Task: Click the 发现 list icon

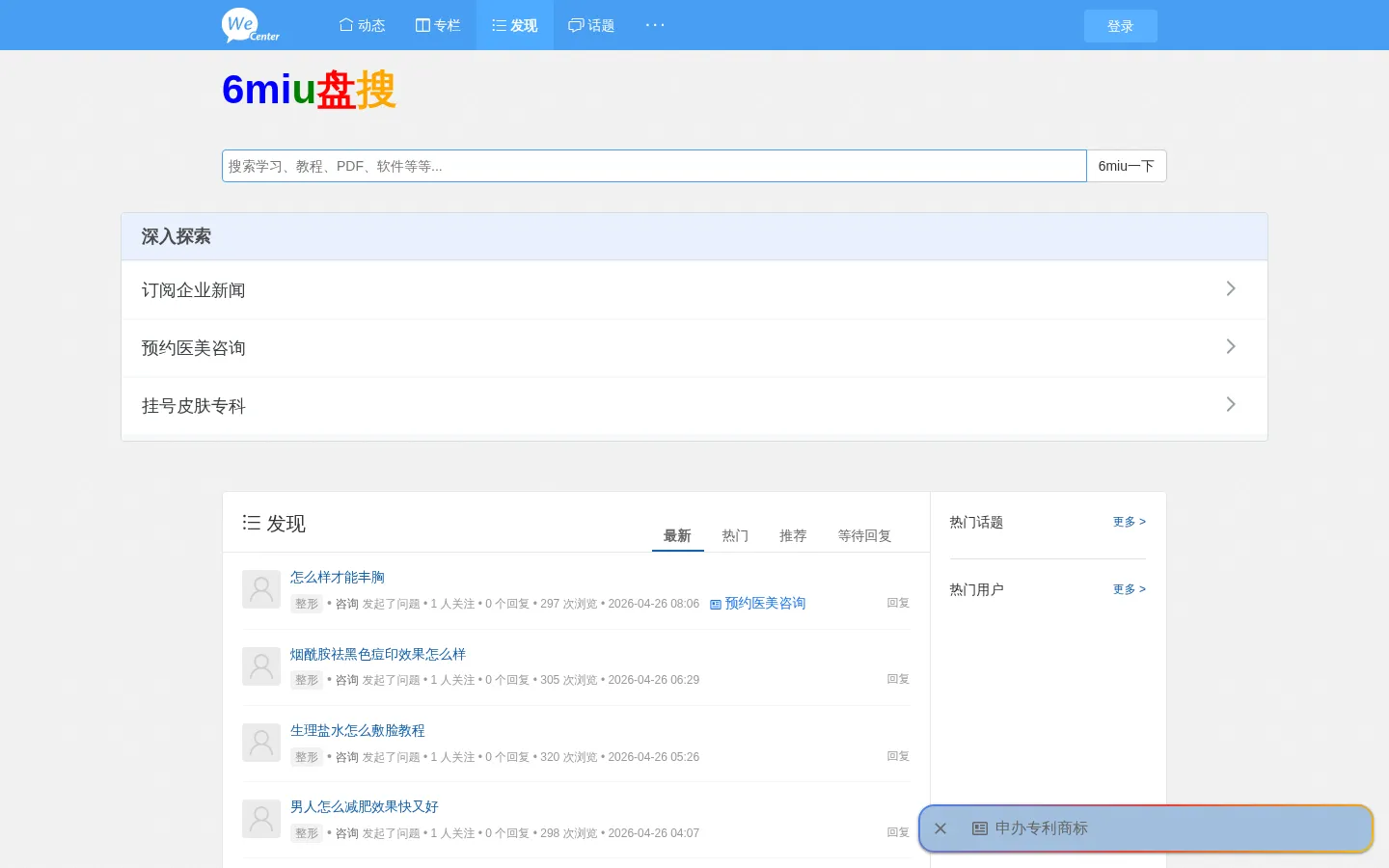Action: point(251,523)
